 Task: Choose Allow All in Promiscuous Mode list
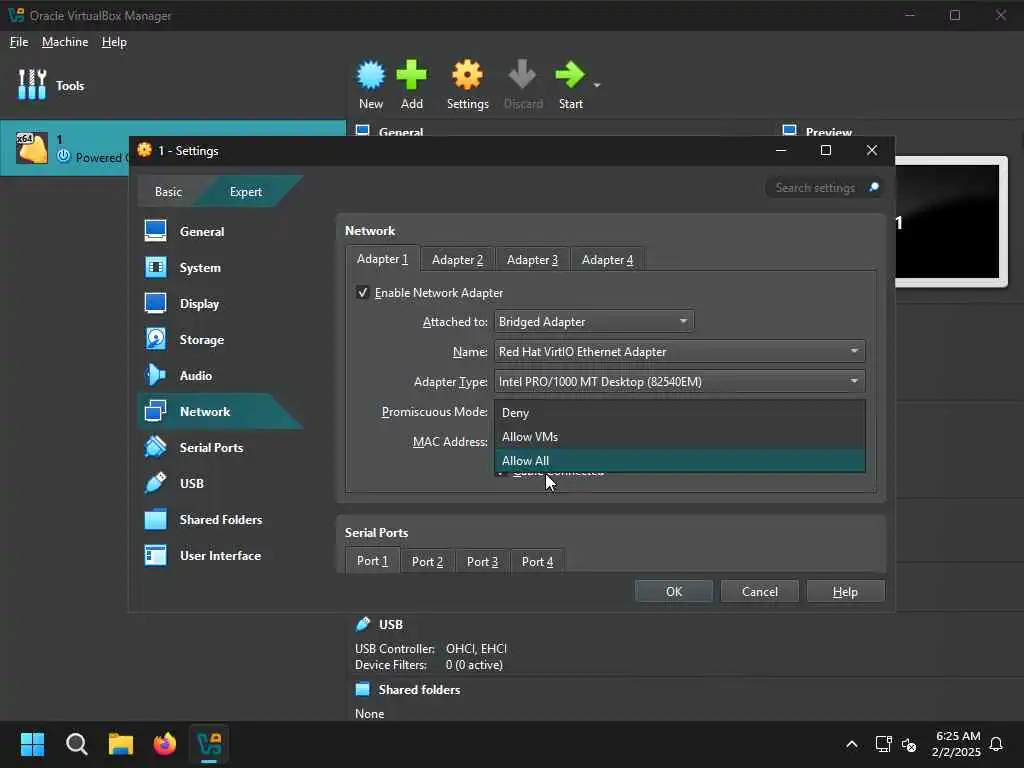click(679, 460)
